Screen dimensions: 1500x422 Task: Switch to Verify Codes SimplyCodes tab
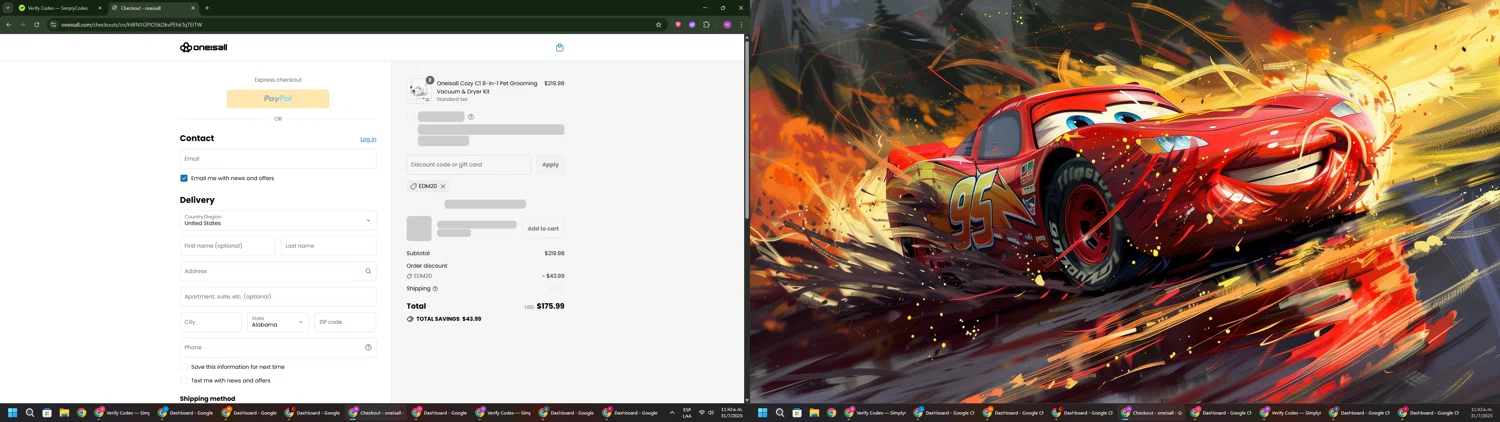point(58,8)
